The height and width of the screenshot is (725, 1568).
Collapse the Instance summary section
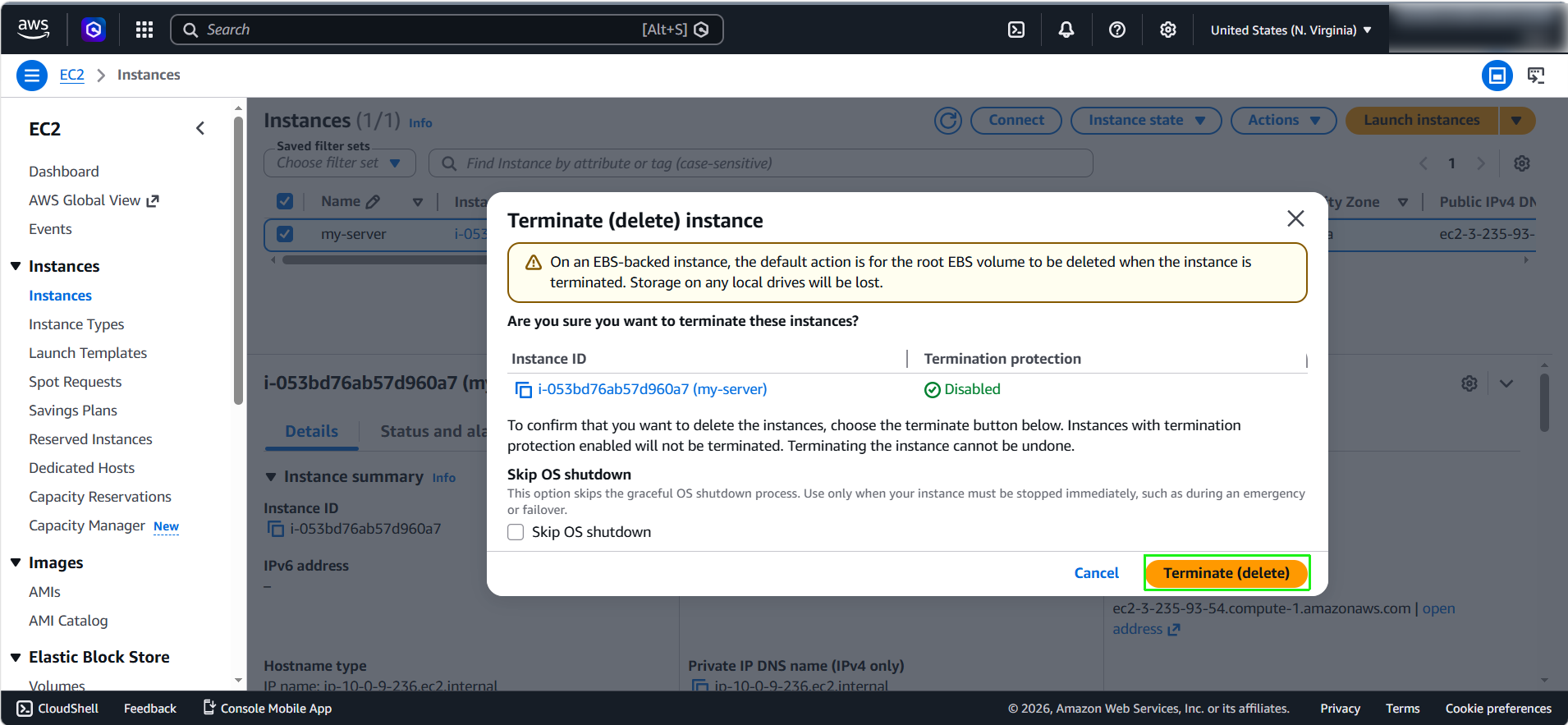click(271, 477)
